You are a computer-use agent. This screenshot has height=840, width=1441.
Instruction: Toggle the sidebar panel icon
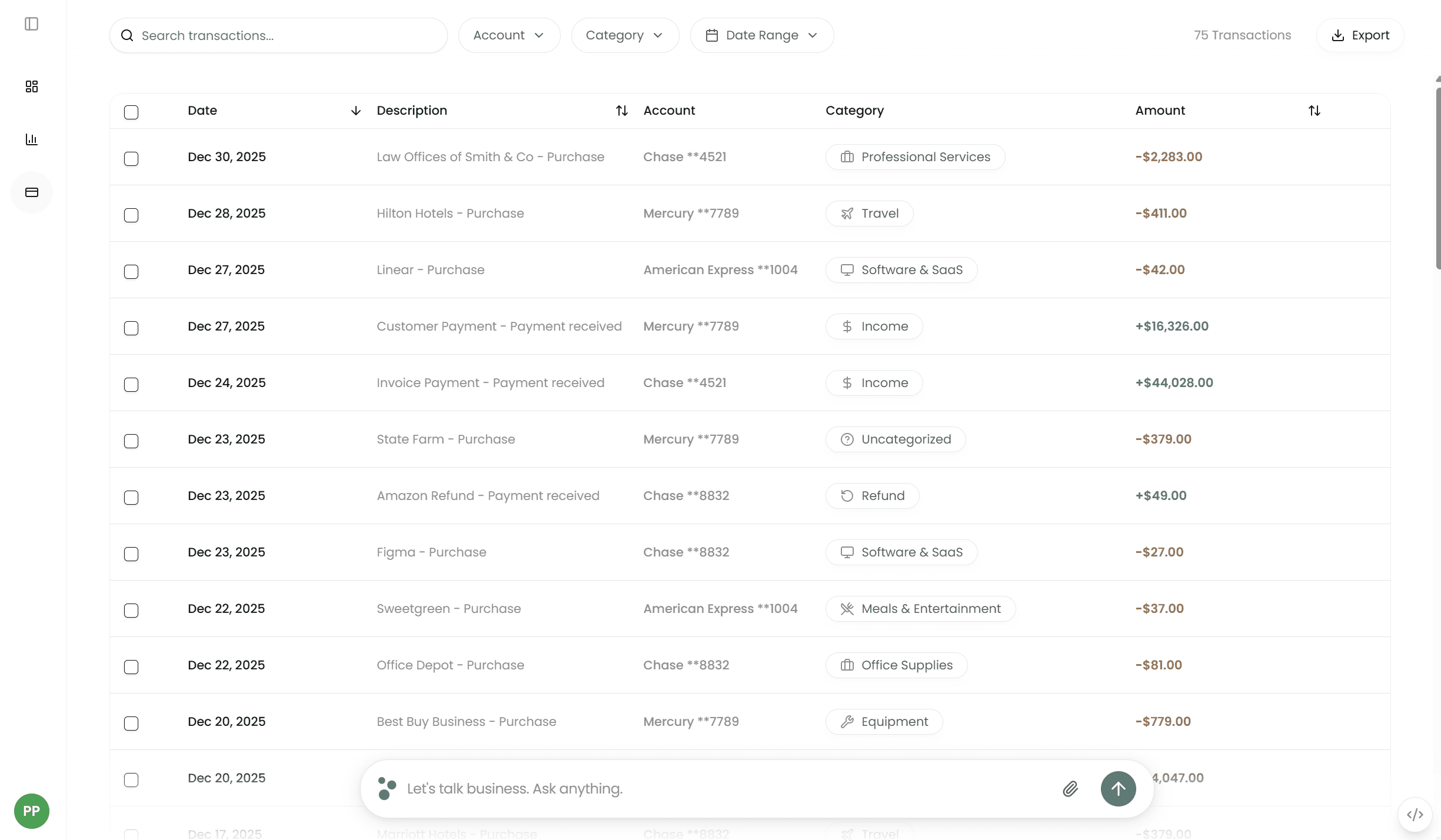click(x=32, y=24)
